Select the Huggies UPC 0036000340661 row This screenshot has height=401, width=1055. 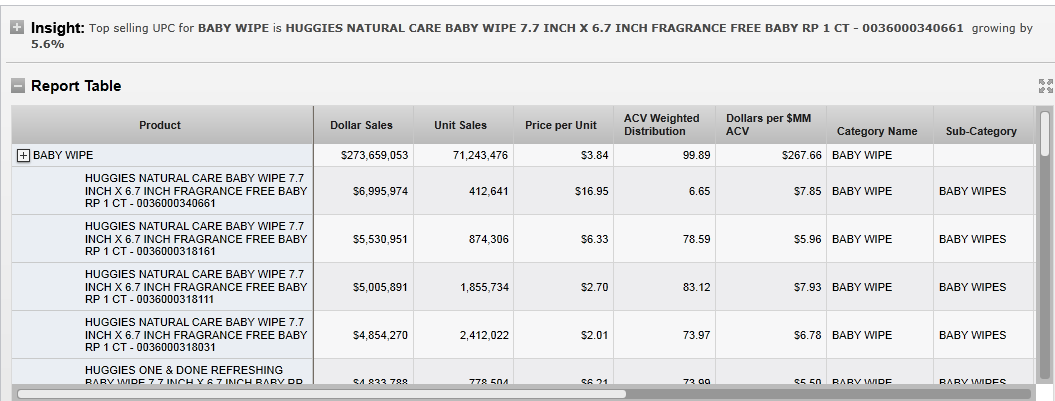point(196,191)
